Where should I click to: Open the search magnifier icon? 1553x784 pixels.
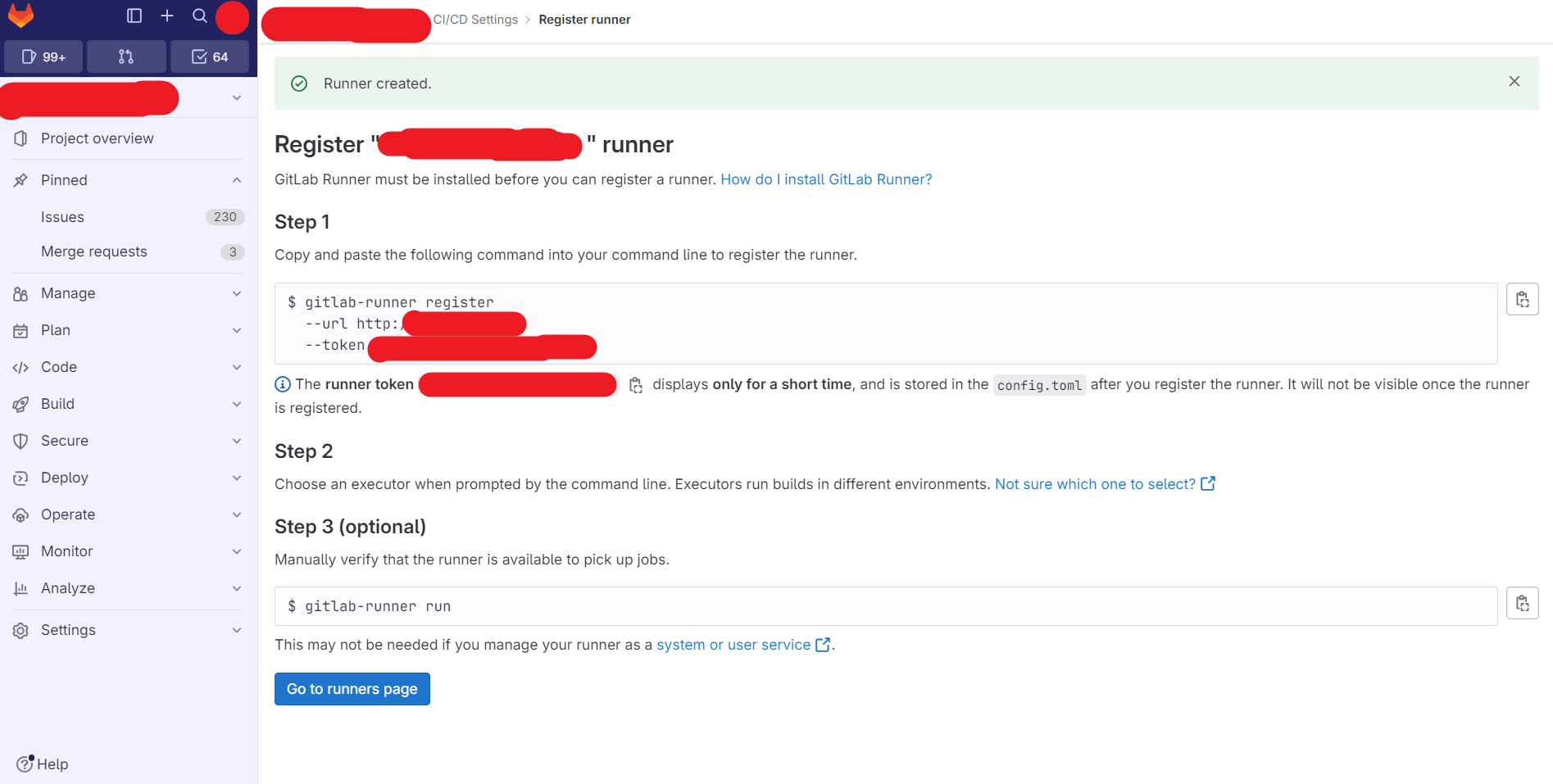[199, 16]
